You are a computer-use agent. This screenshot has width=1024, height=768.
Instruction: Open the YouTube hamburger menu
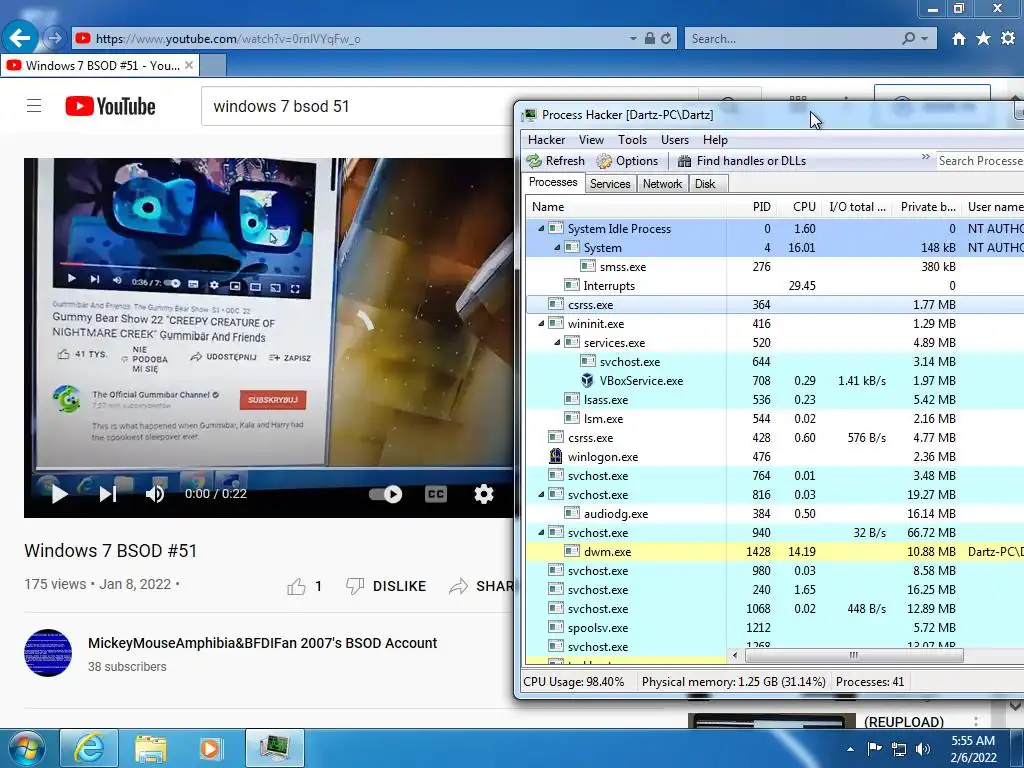34,106
